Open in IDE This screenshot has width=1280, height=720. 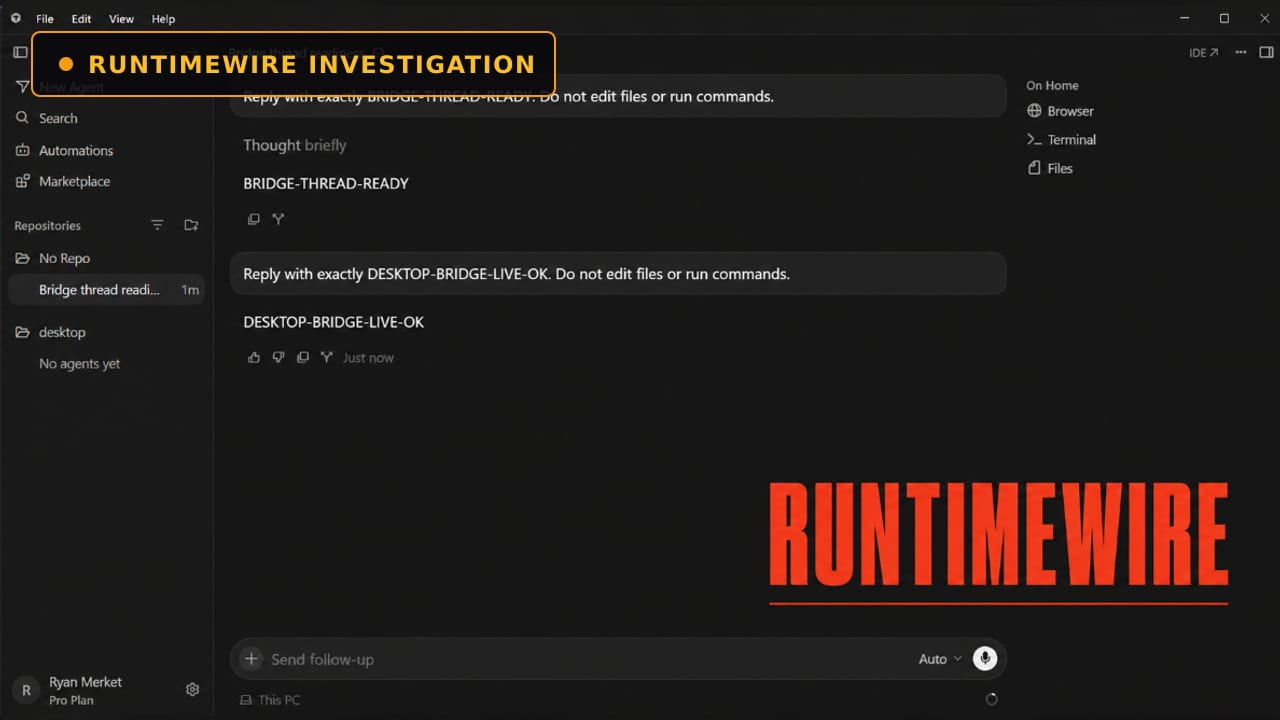tap(1204, 53)
